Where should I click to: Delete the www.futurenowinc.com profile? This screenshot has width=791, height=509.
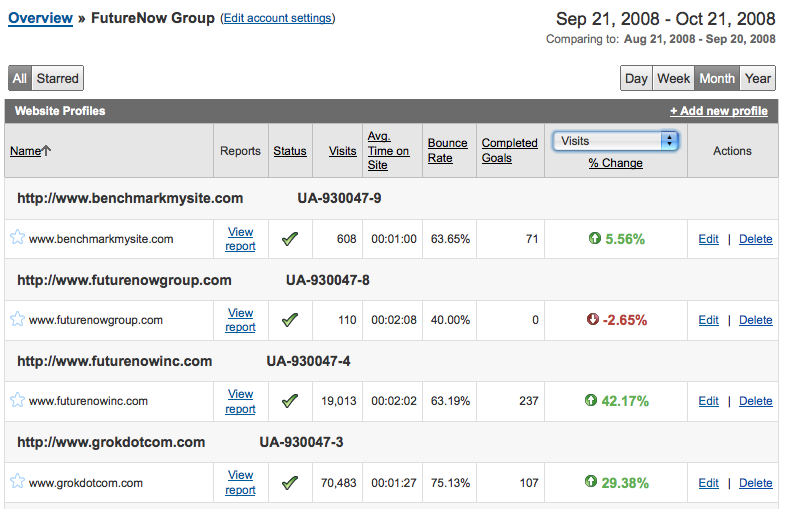[x=755, y=401]
